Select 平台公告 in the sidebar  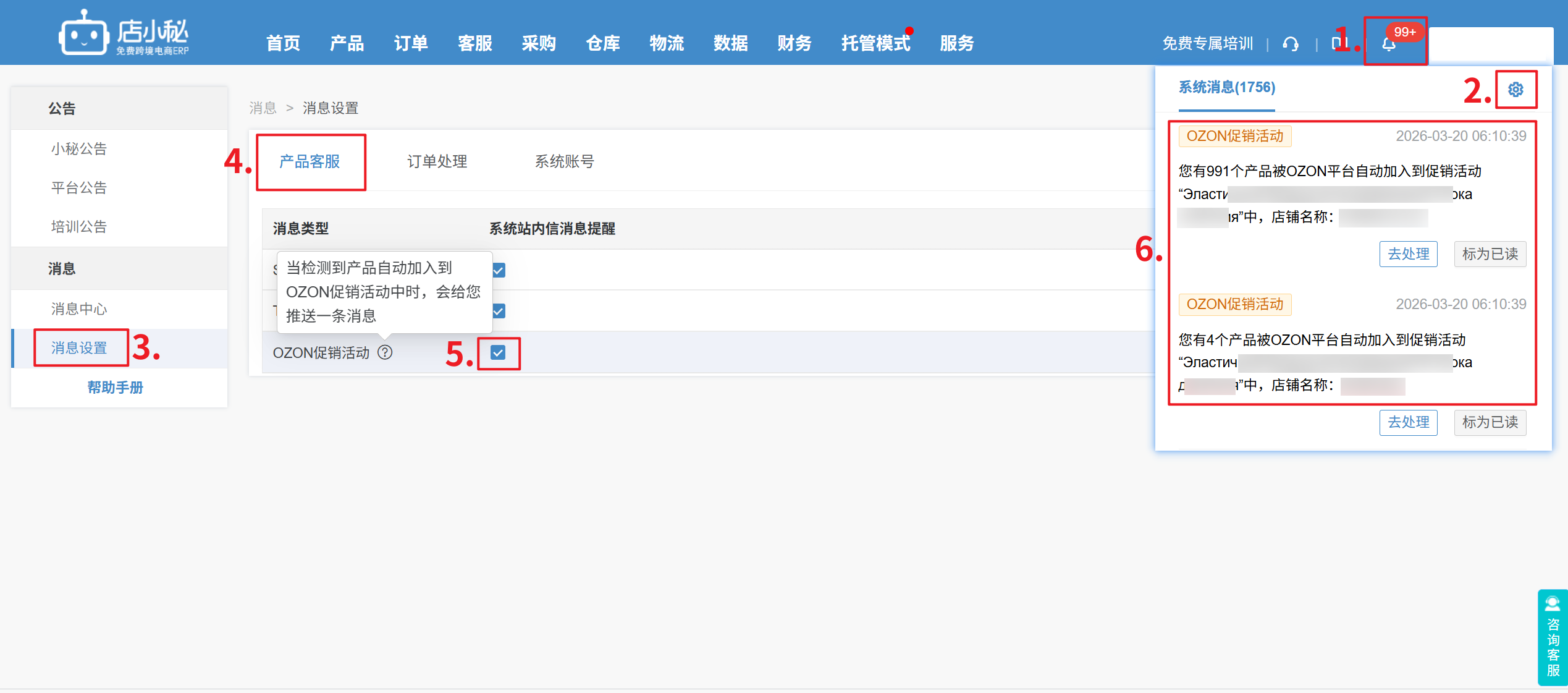point(79,187)
